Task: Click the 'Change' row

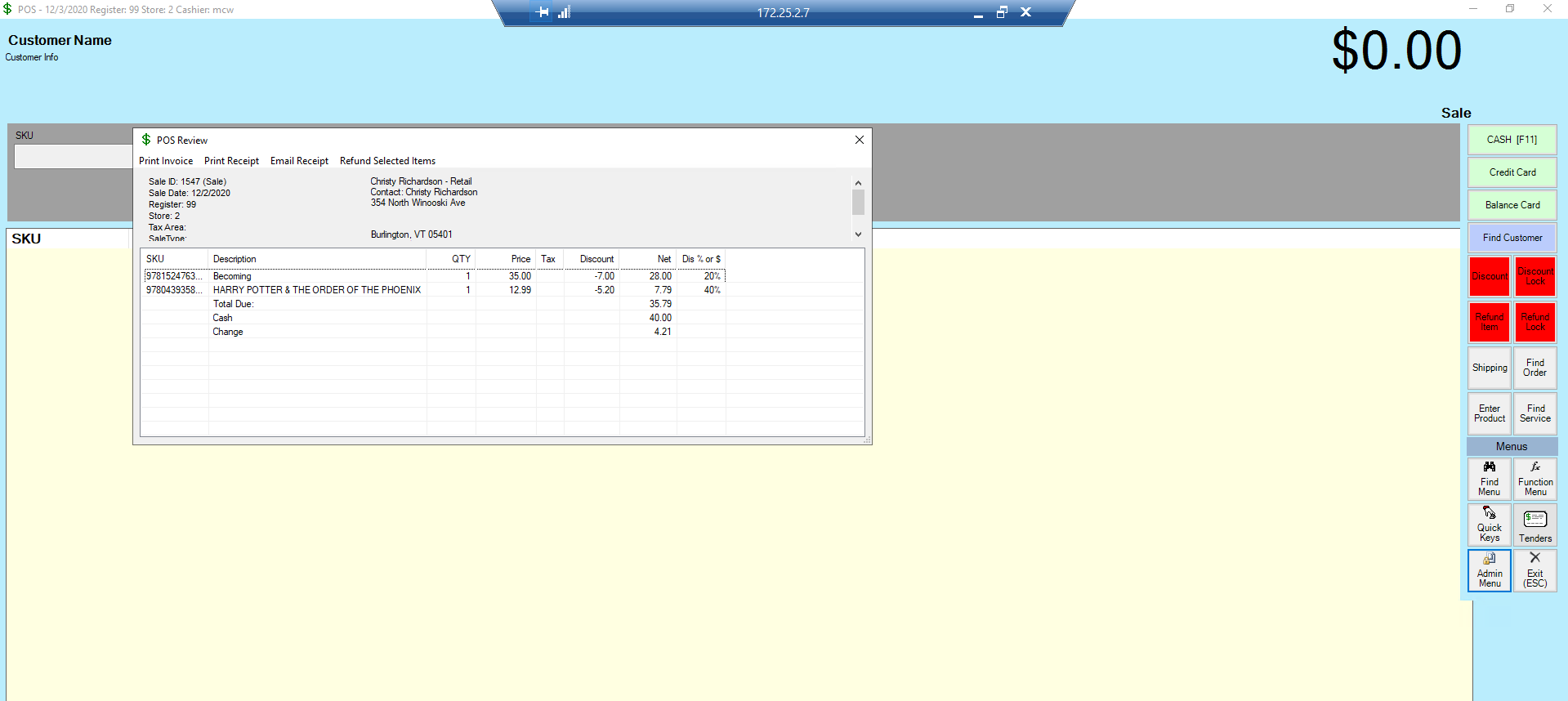Action: [x=434, y=332]
